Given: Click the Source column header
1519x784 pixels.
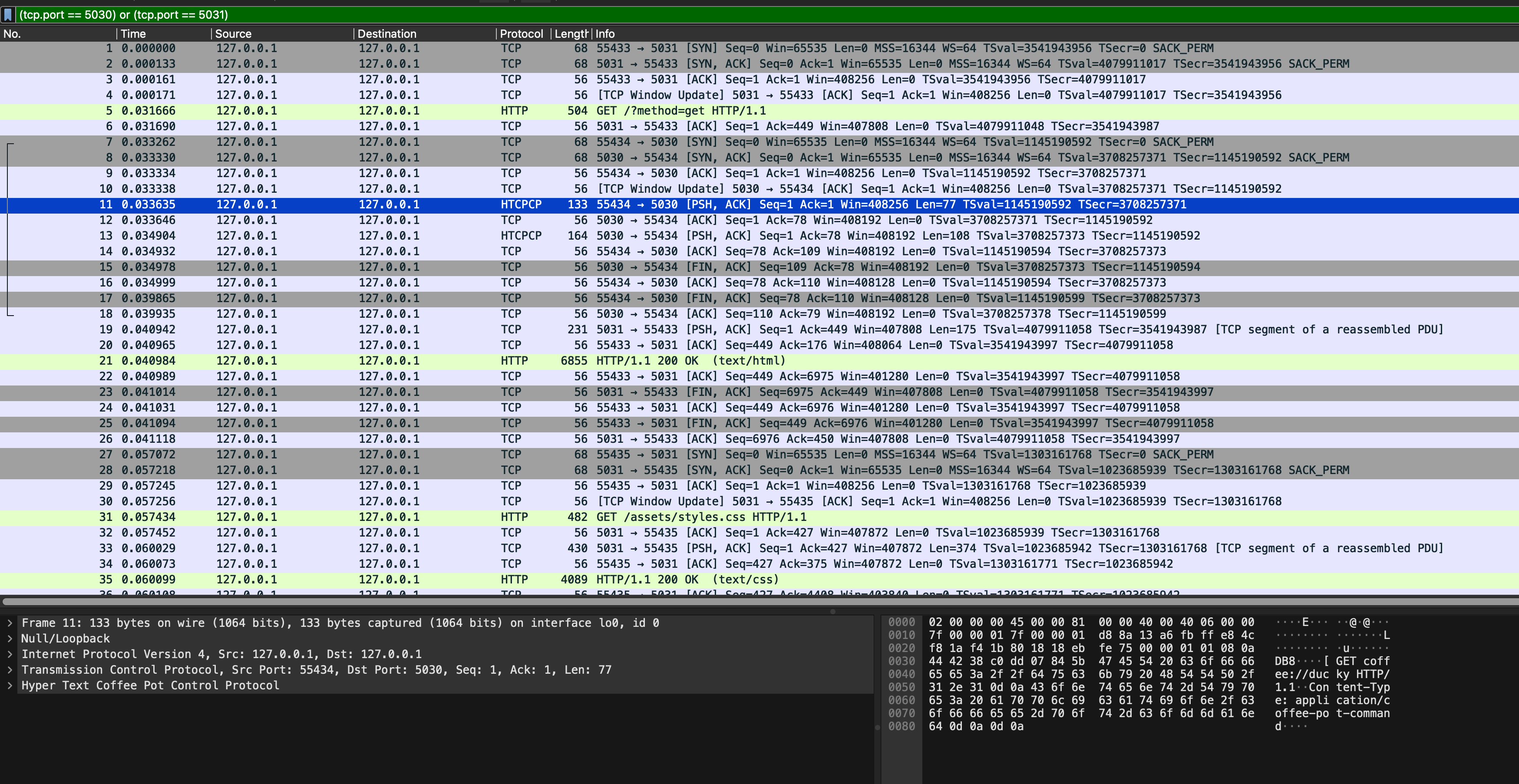Looking at the screenshot, I should pyautogui.click(x=233, y=34).
